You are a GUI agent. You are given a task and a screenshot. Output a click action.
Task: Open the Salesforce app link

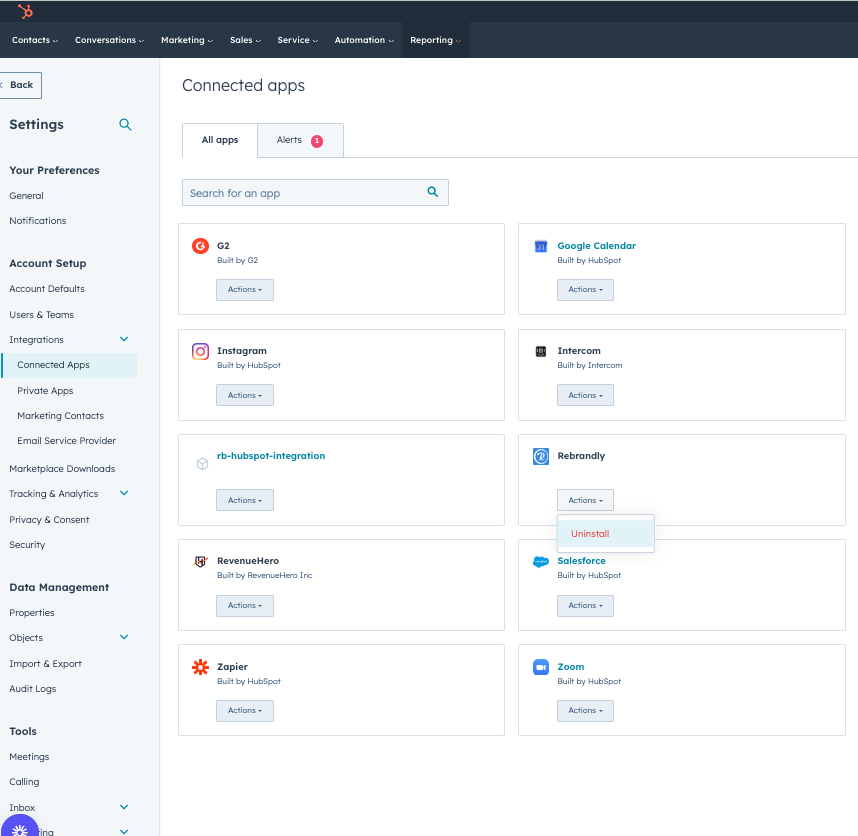pyautogui.click(x=581, y=561)
